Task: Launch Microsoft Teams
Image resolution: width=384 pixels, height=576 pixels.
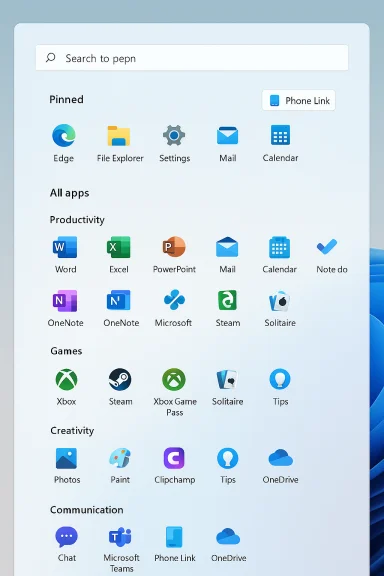Action: click(121, 549)
